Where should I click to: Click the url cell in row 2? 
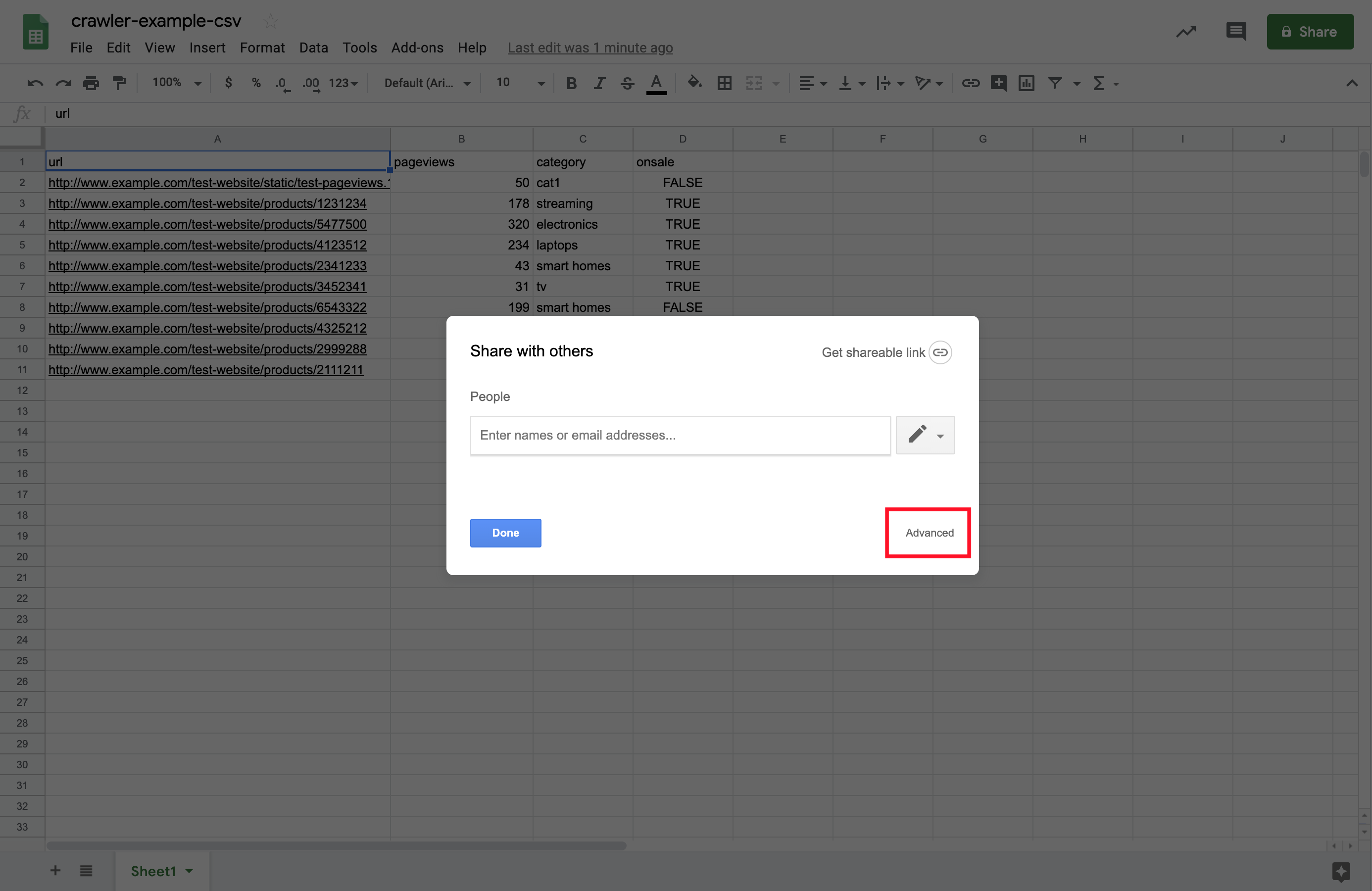pos(218,182)
